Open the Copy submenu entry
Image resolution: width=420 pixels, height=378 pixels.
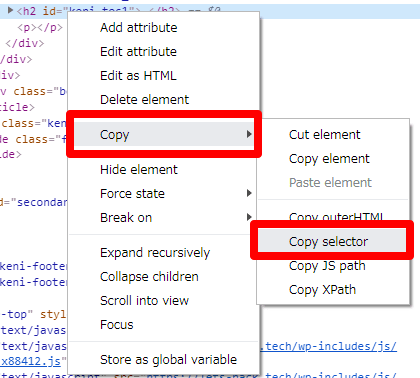pyautogui.click(x=163, y=134)
